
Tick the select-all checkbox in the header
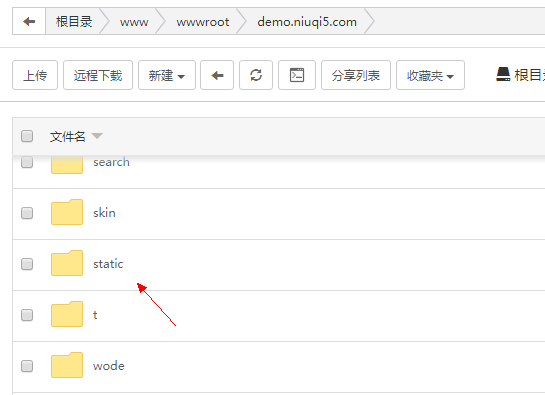click(x=27, y=136)
